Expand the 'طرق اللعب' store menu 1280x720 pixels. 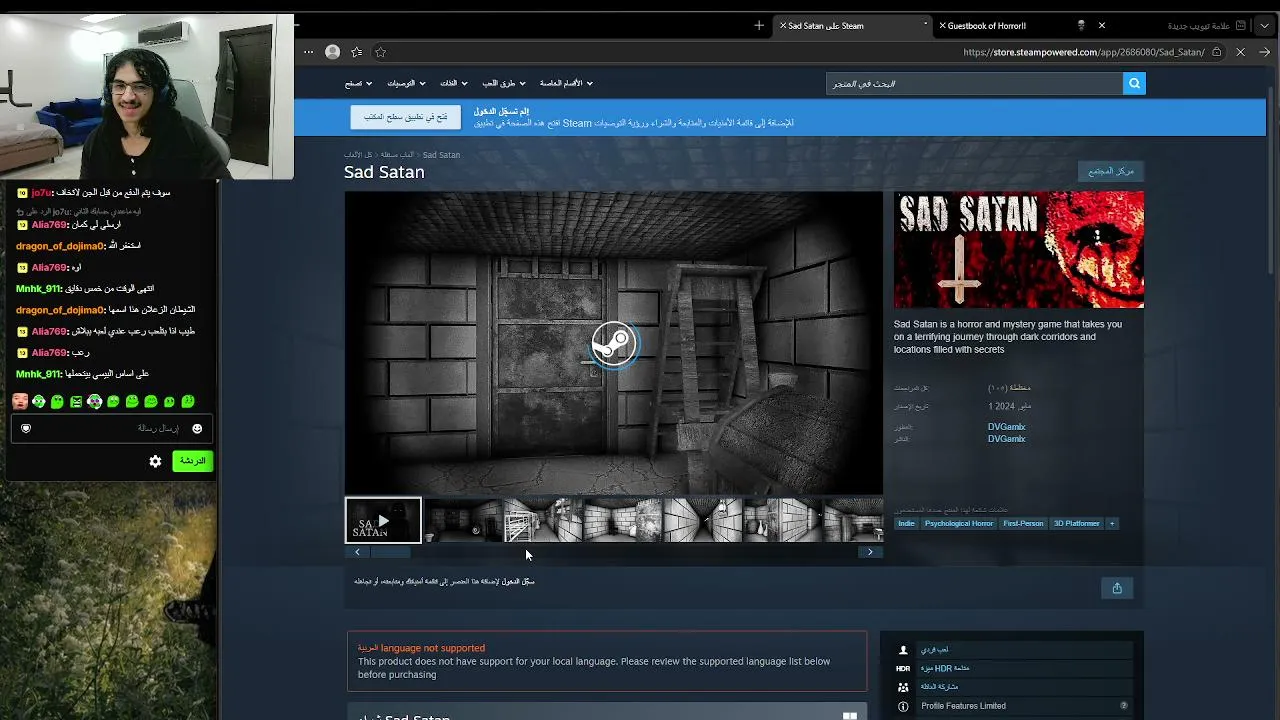coord(504,83)
